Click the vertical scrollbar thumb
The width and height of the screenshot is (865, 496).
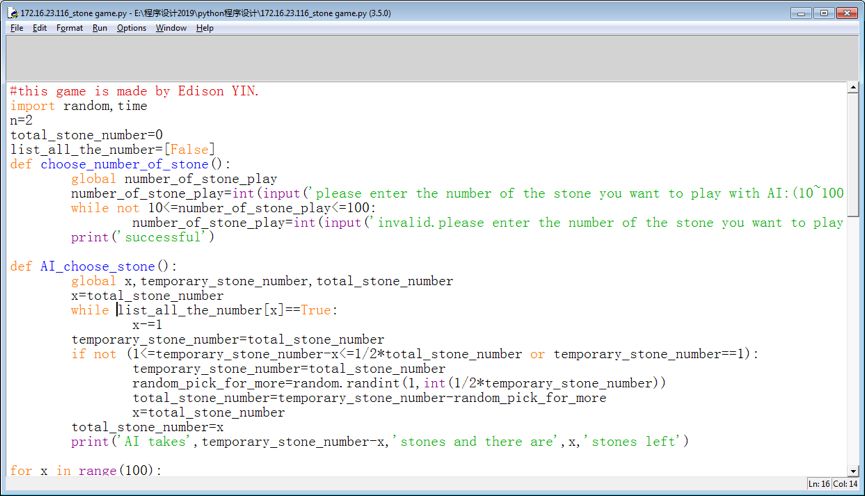tap(853, 154)
